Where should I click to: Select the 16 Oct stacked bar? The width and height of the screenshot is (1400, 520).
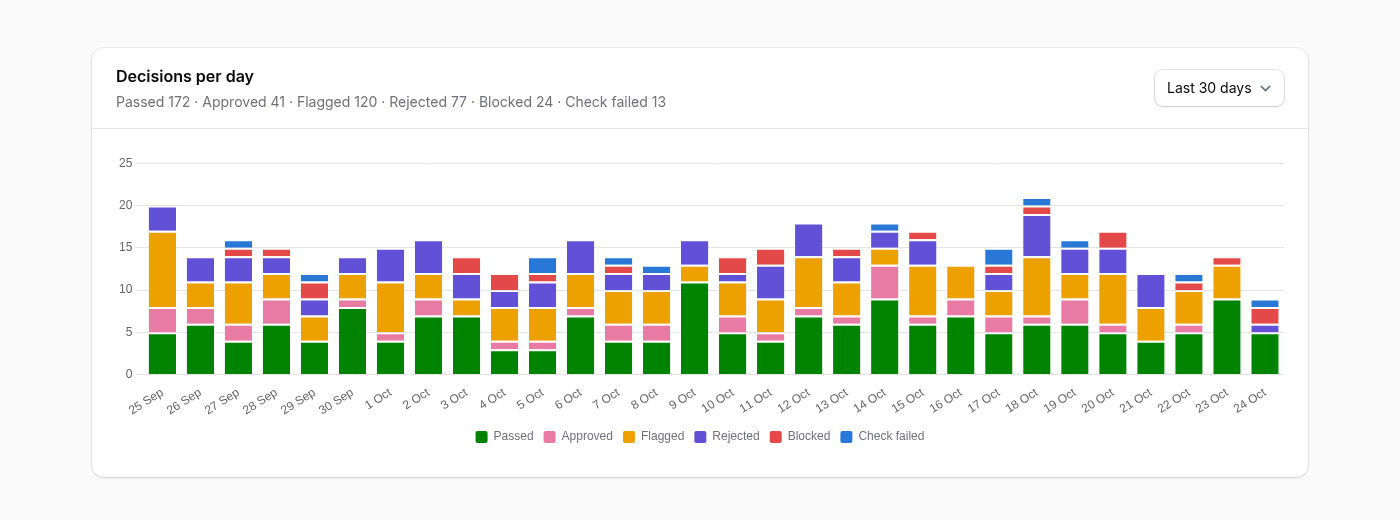[x=961, y=320]
